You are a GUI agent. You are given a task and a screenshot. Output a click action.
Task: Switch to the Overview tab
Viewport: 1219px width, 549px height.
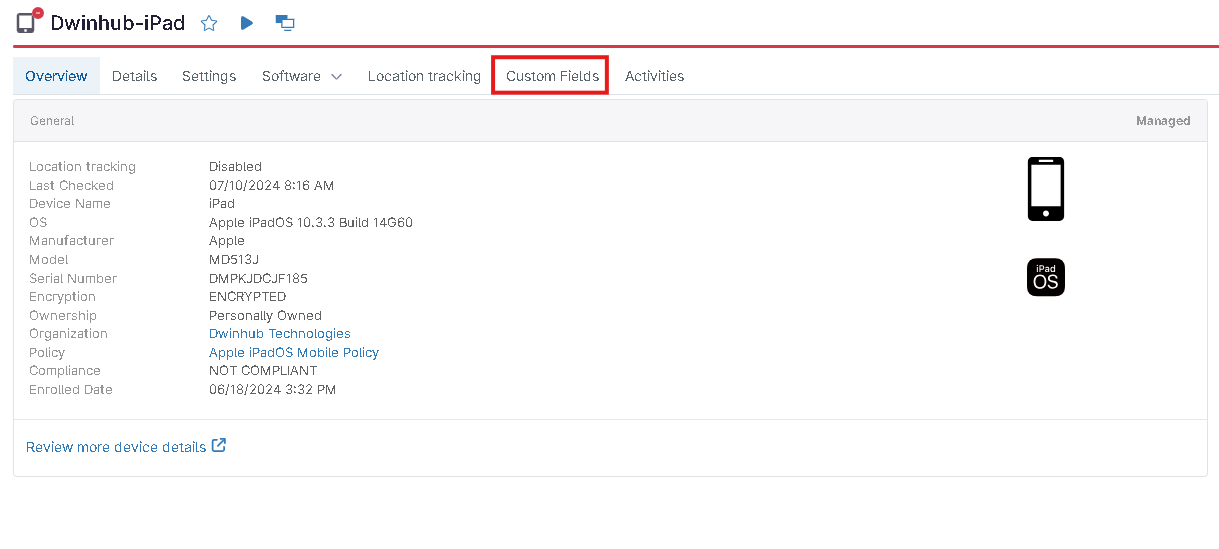(x=57, y=76)
